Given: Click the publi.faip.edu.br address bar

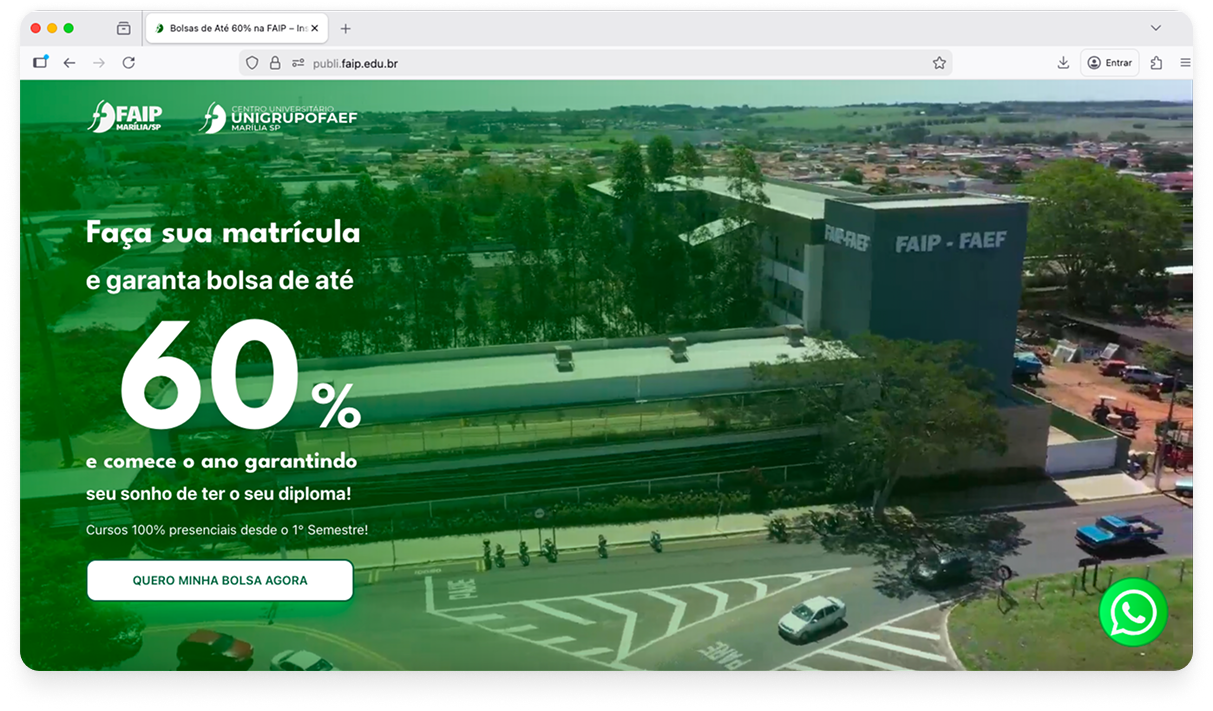Looking at the screenshot, I should point(600,63).
